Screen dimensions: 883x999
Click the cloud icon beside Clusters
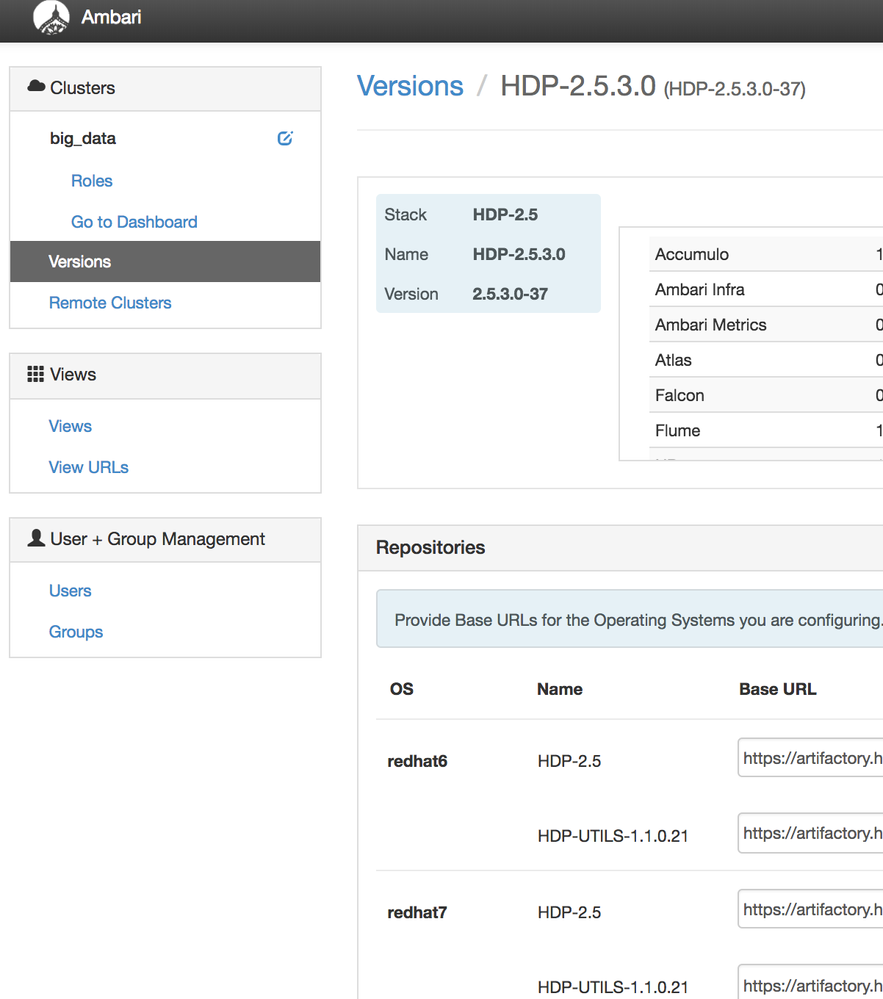click(36, 87)
